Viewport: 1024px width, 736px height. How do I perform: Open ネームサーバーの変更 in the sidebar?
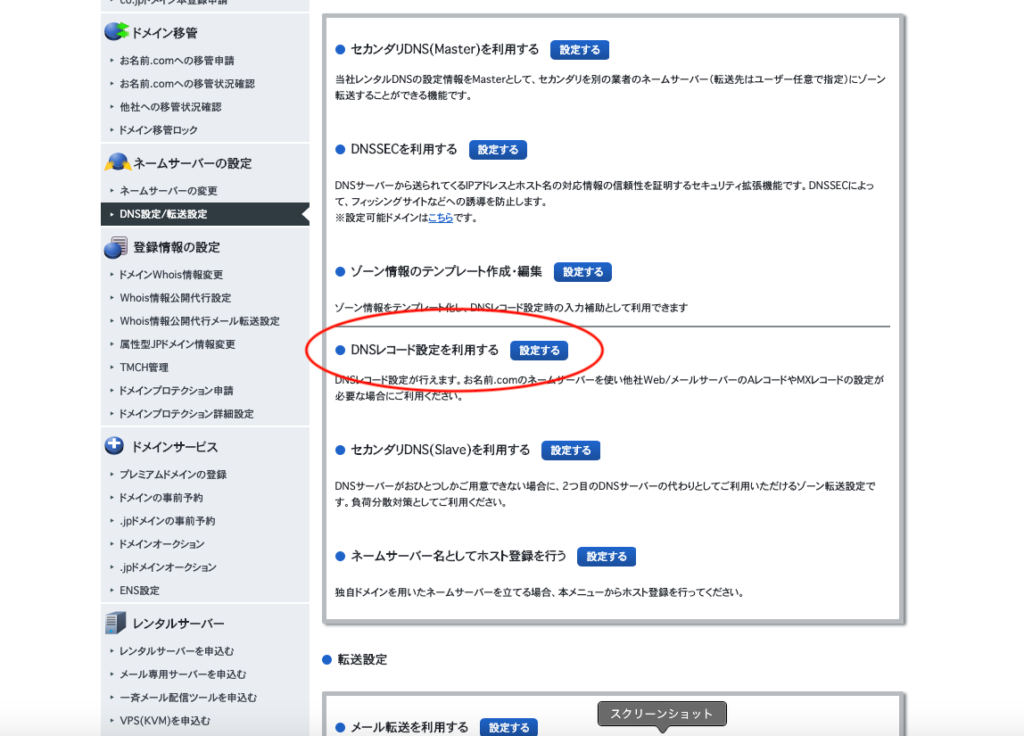168,191
